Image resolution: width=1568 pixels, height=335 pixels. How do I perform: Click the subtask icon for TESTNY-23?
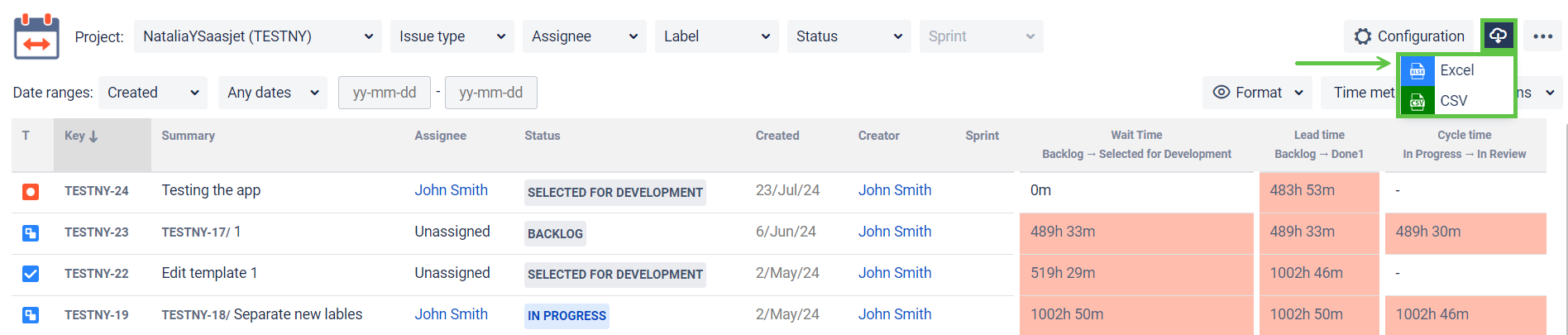31,233
